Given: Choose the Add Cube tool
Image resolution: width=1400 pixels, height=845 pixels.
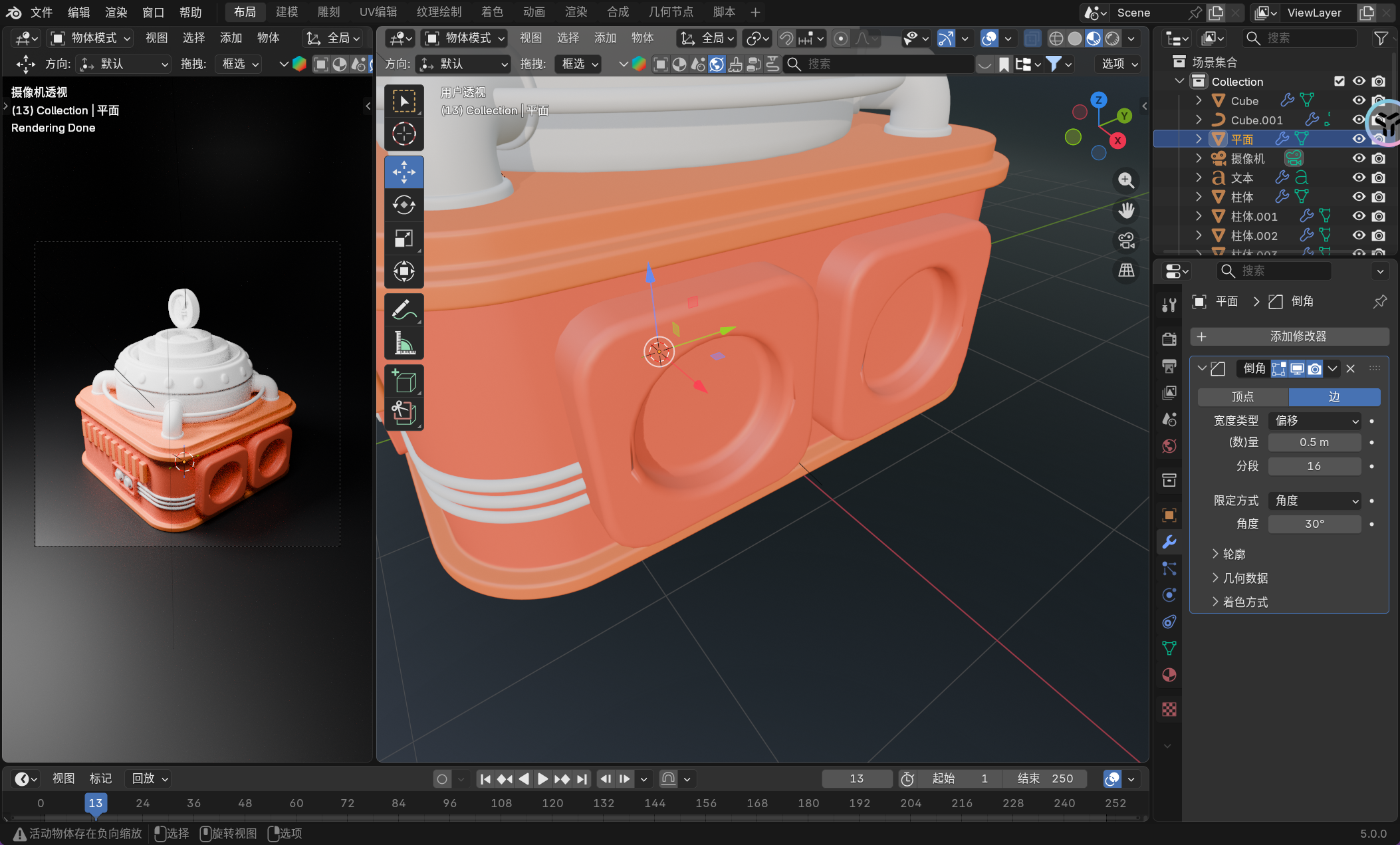Looking at the screenshot, I should click(404, 382).
